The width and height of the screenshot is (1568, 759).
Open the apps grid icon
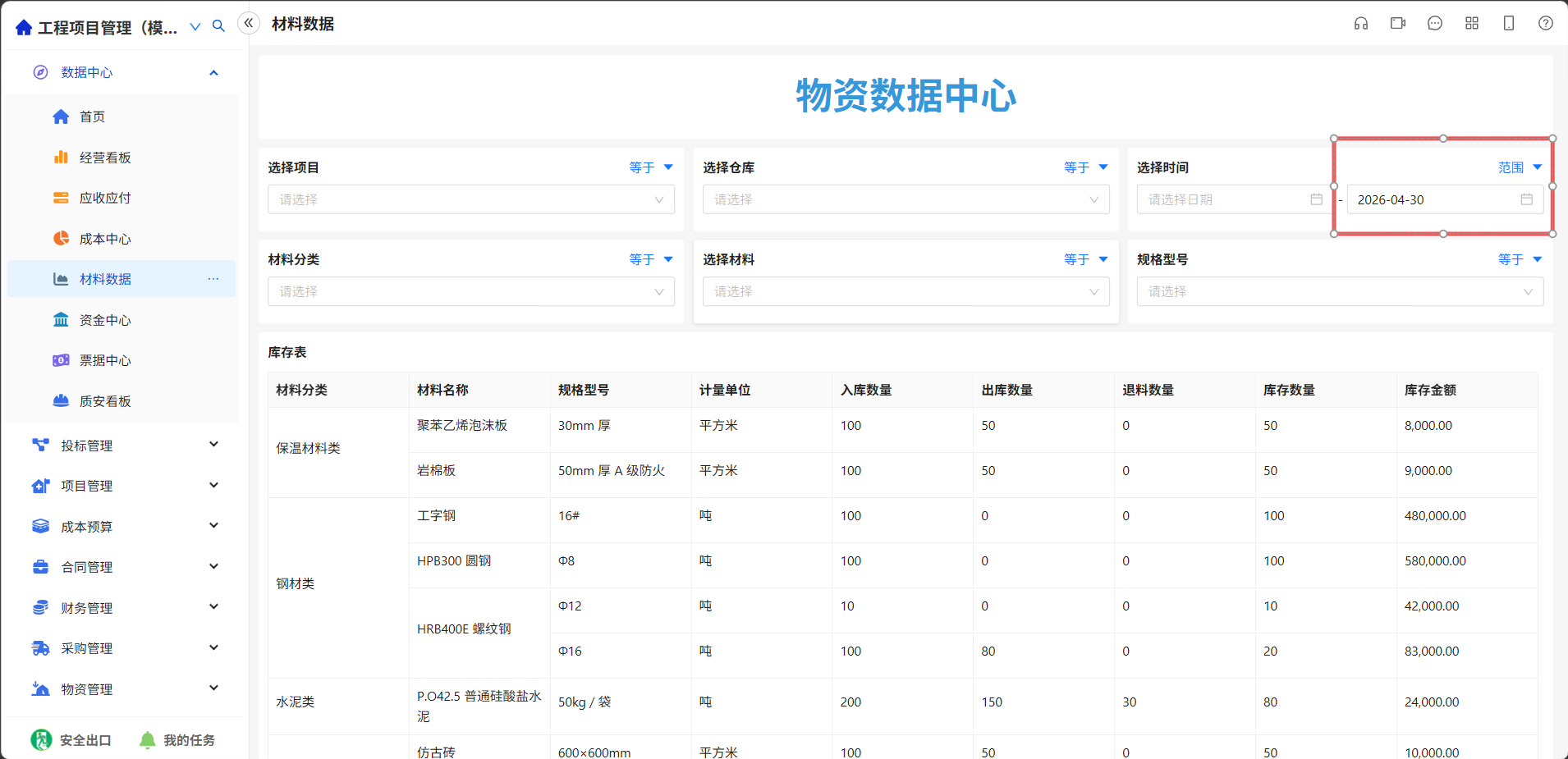(1472, 24)
